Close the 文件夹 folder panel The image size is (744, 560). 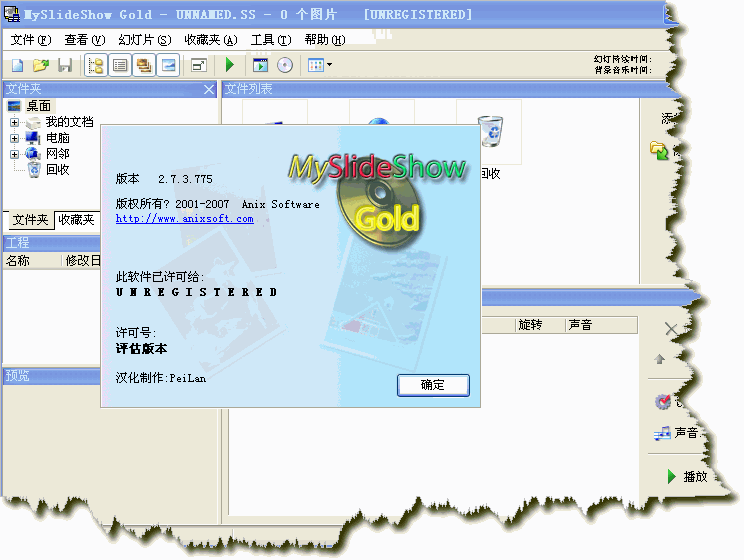(x=209, y=89)
